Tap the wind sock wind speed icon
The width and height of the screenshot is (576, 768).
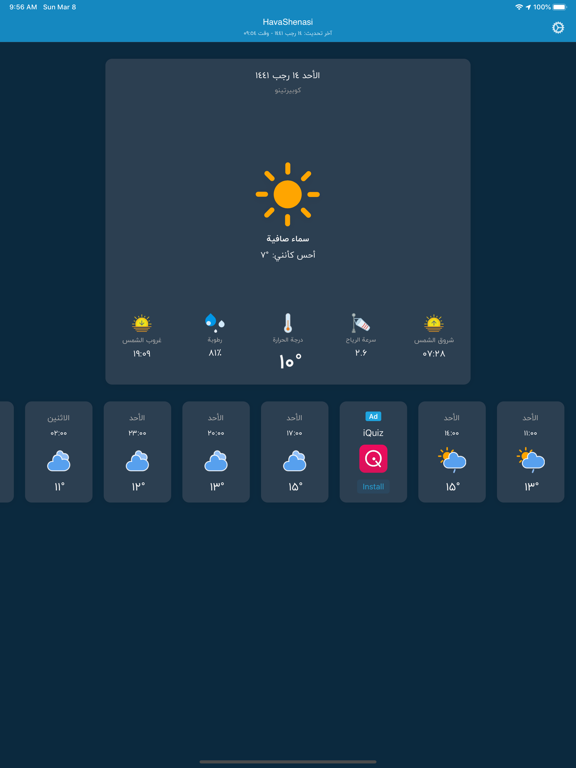point(360,323)
